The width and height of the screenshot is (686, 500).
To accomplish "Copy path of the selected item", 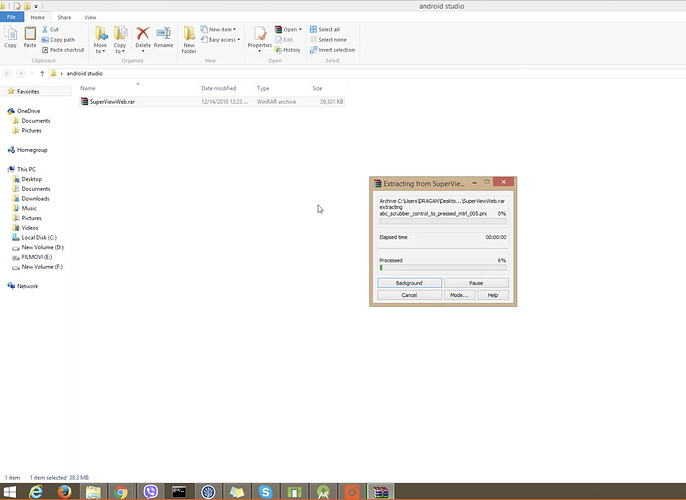I will [58, 39].
